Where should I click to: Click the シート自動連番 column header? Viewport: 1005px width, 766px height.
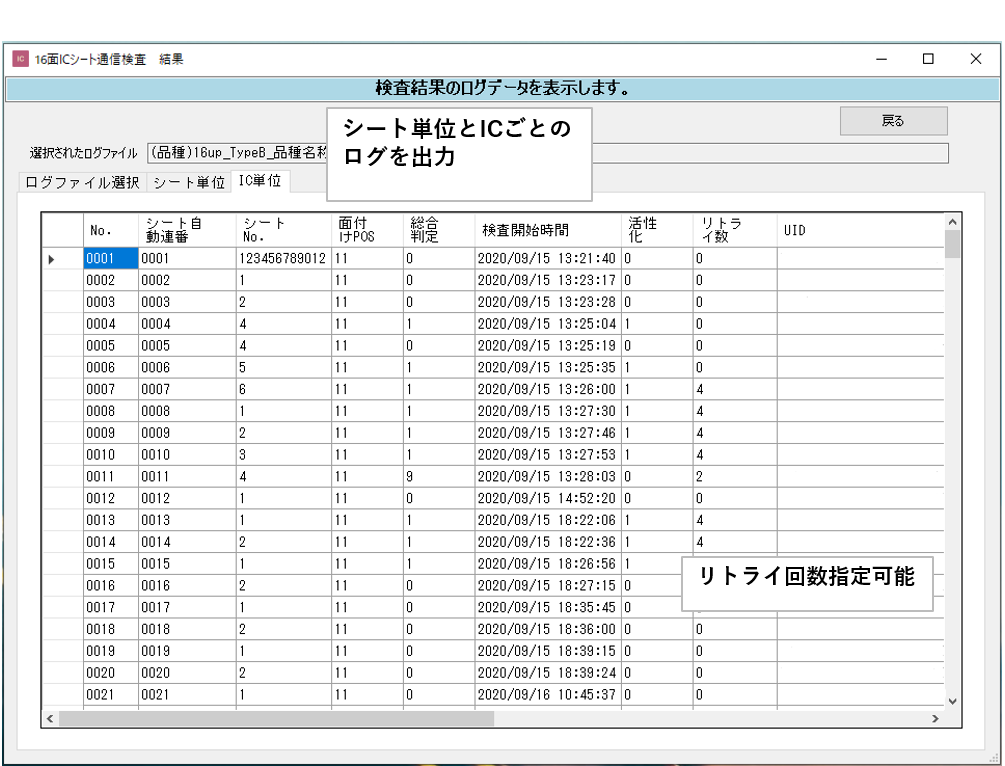187,230
